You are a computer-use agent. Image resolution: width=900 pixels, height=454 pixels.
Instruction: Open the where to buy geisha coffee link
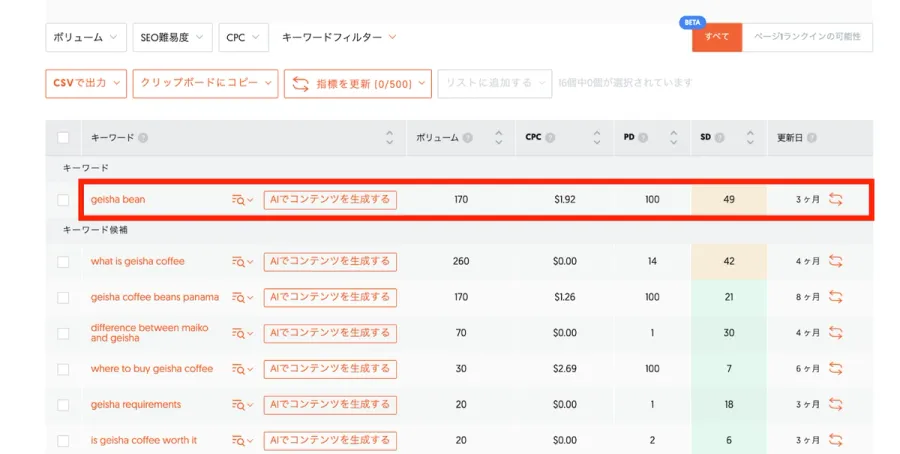(x=152, y=369)
